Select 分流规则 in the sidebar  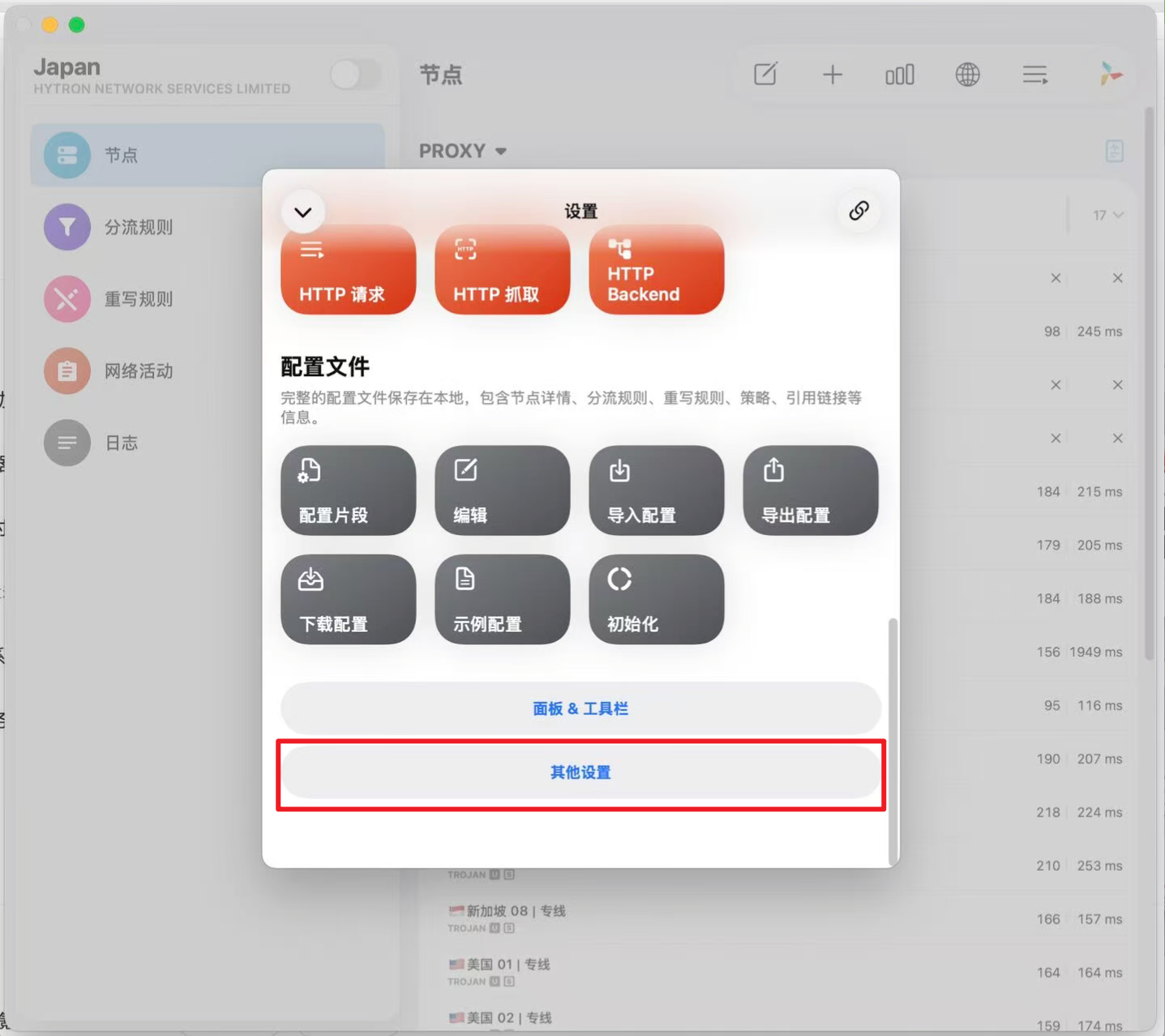tap(208, 227)
